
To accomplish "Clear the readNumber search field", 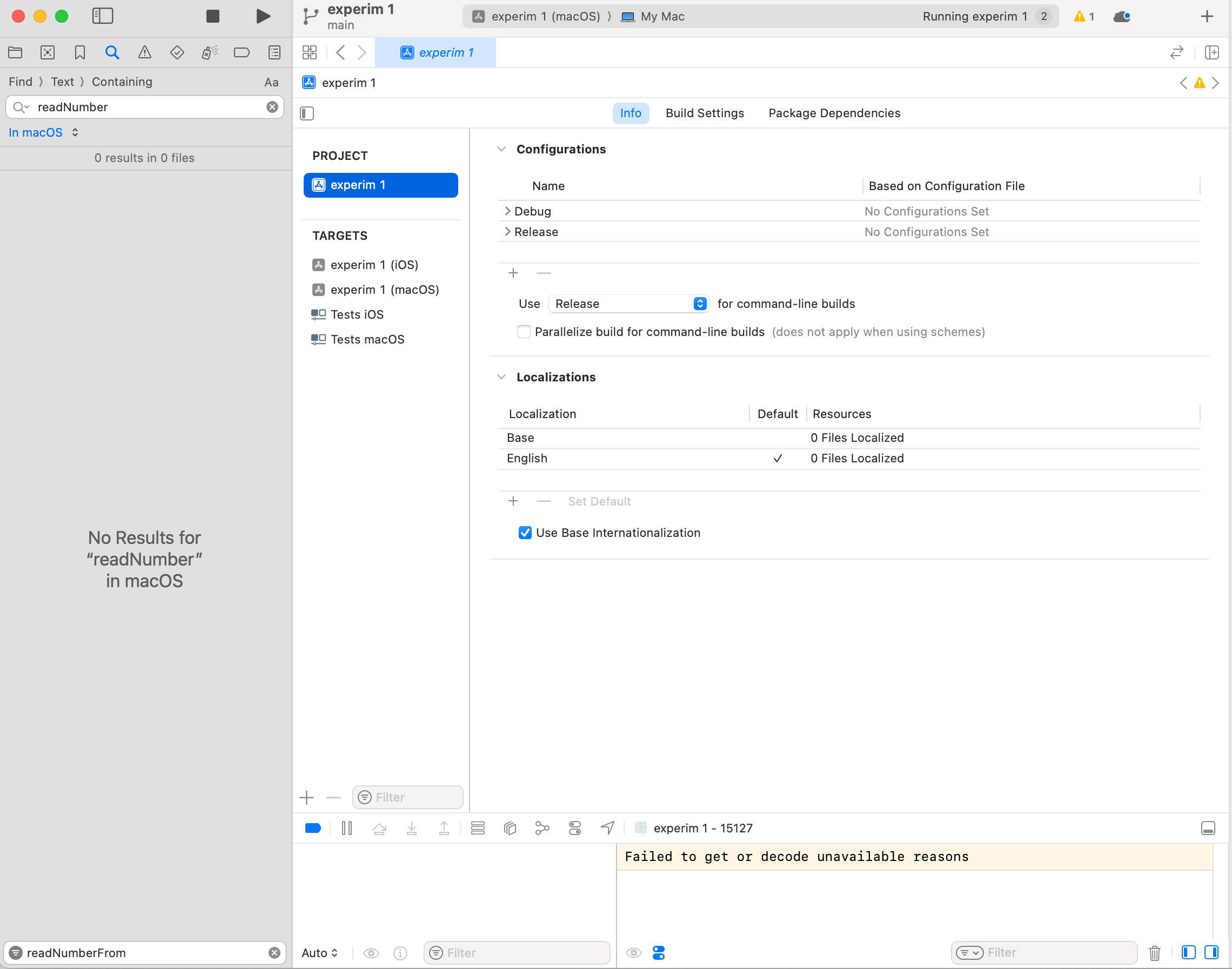I will click(x=272, y=106).
